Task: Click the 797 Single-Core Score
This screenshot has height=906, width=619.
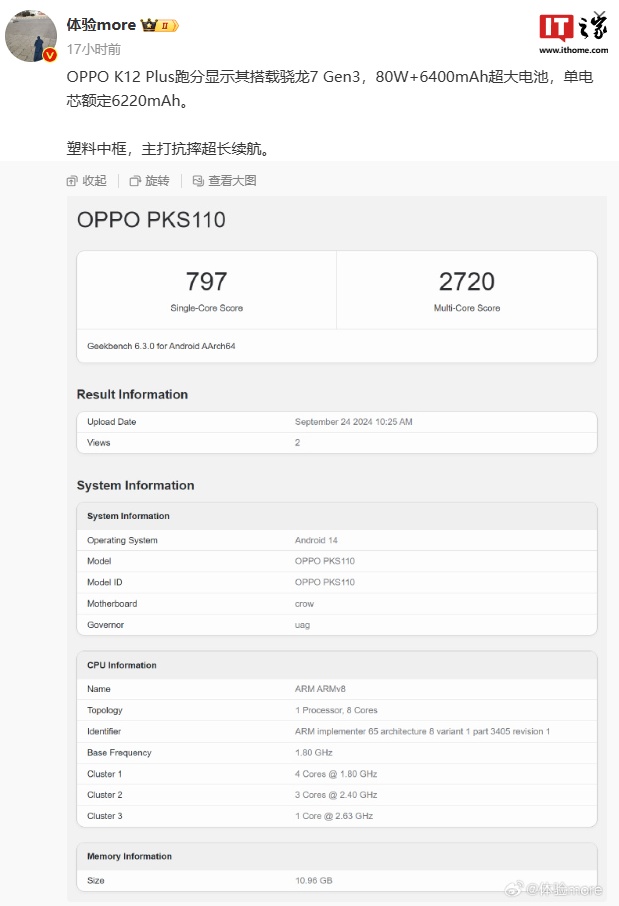Action: click(x=206, y=282)
